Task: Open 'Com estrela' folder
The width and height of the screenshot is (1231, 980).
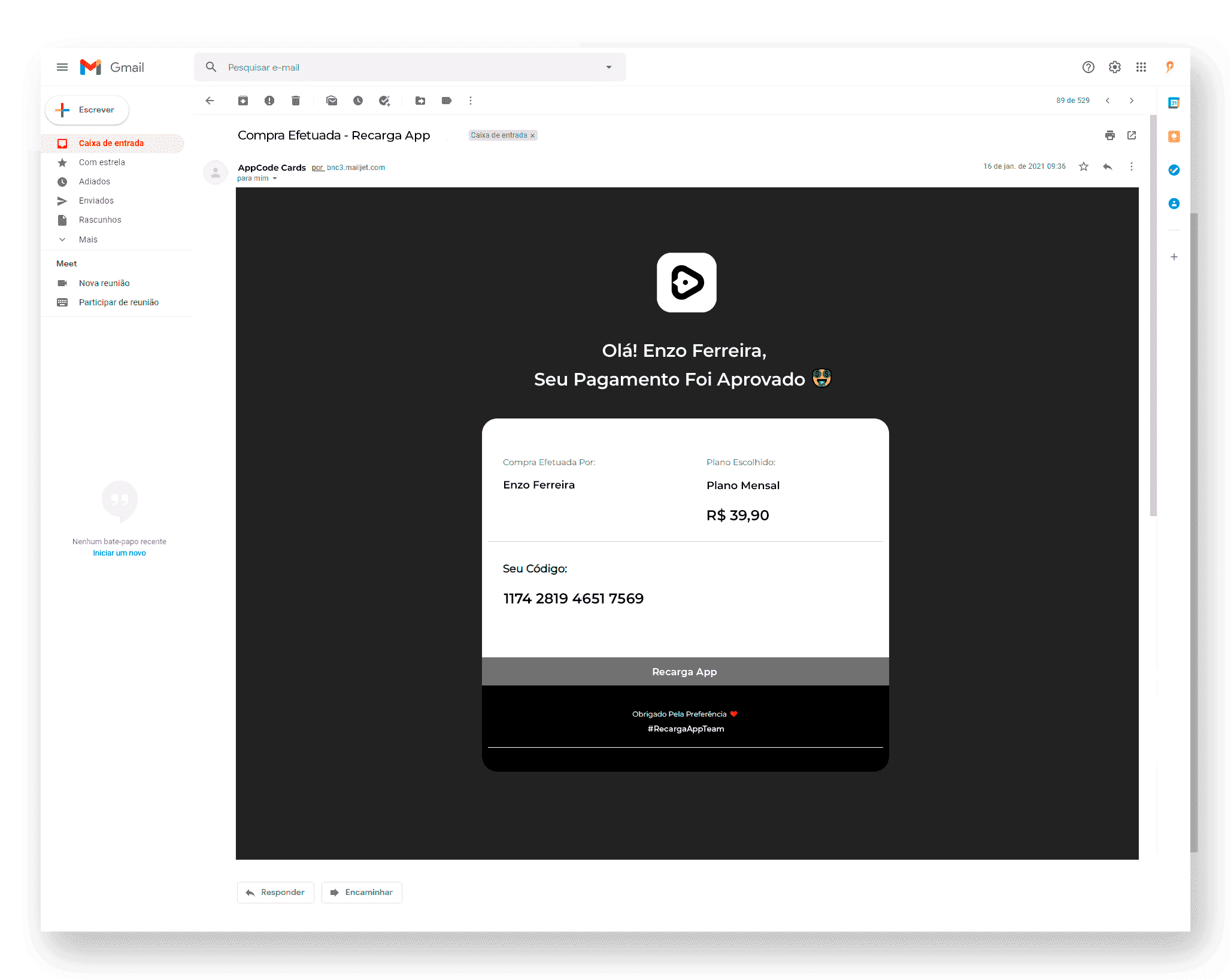Action: [x=102, y=162]
